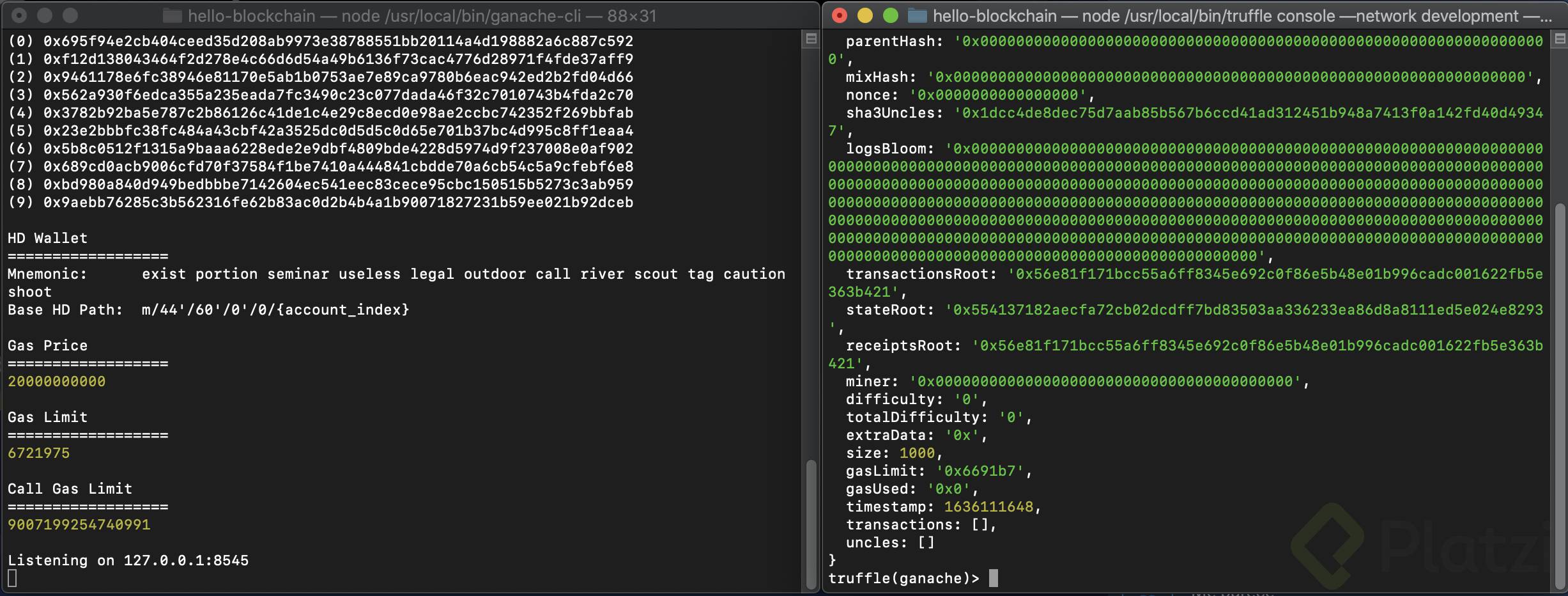Select the timestamp value 1636111648
This screenshot has width=1568, height=596.
[x=989, y=506]
